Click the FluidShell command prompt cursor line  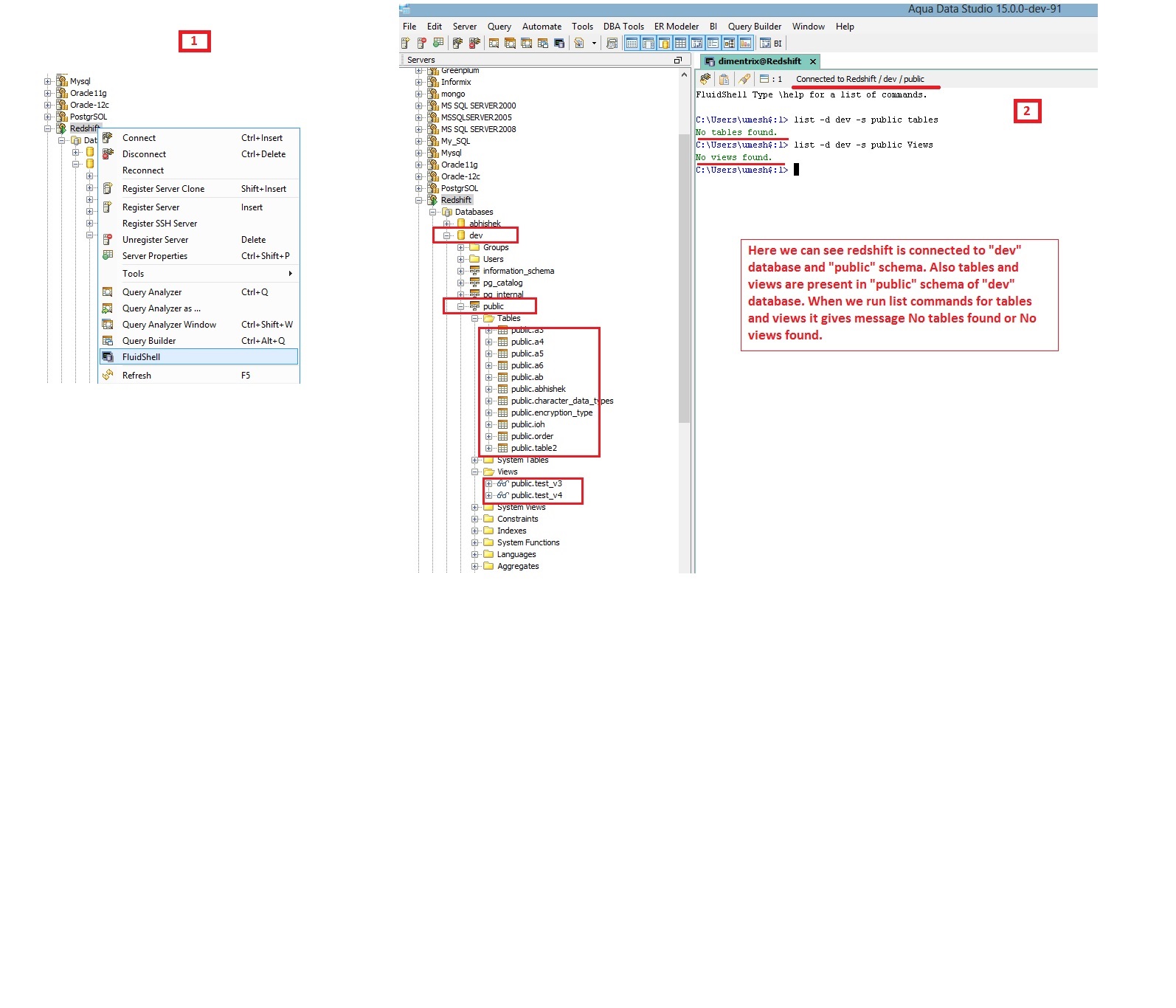pos(747,170)
